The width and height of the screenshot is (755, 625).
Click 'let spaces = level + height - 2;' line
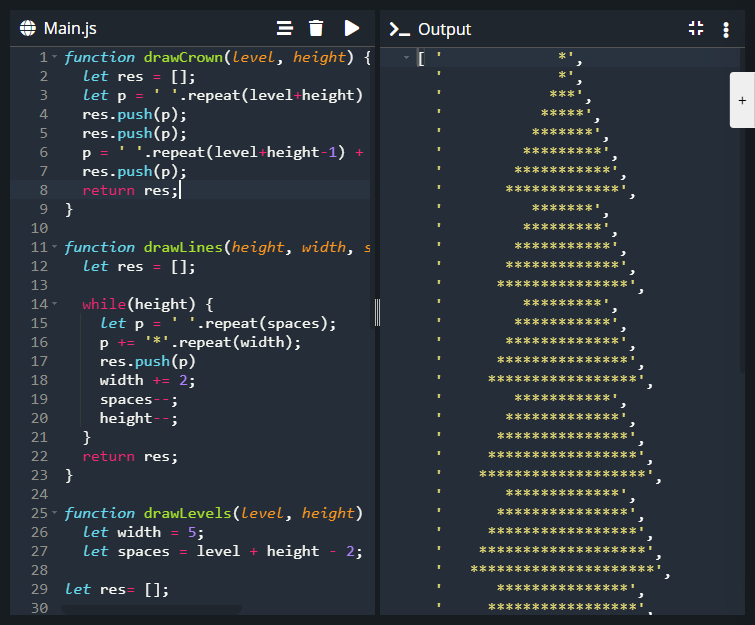[222, 551]
